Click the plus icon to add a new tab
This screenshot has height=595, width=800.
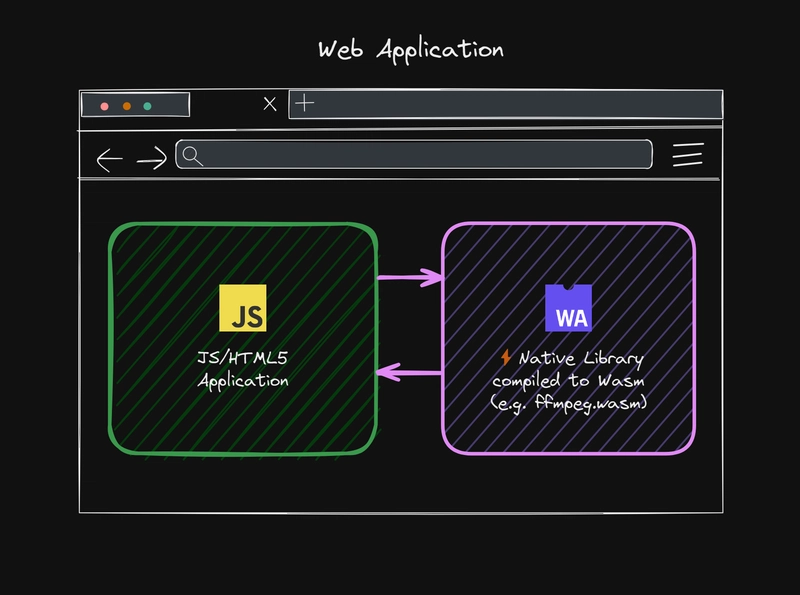[x=305, y=103]
